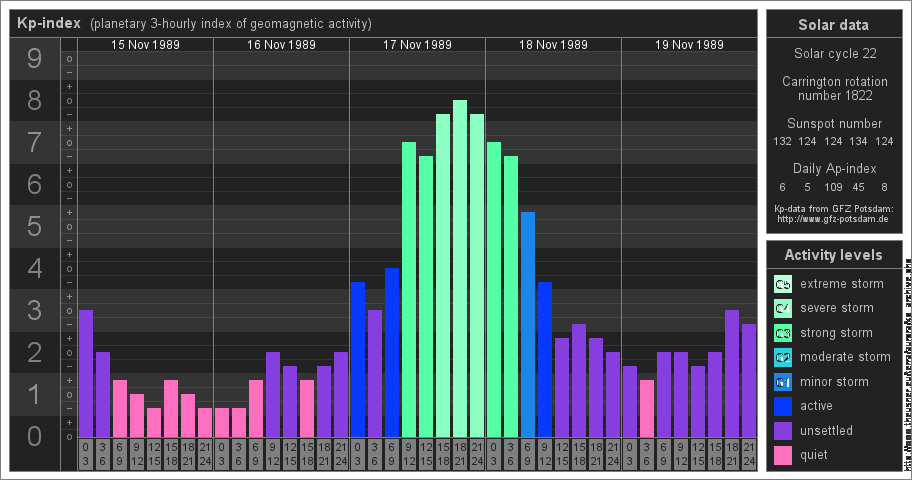
Task: Click the pink 'quiet' legend swatch
Action: coord(783,455)
